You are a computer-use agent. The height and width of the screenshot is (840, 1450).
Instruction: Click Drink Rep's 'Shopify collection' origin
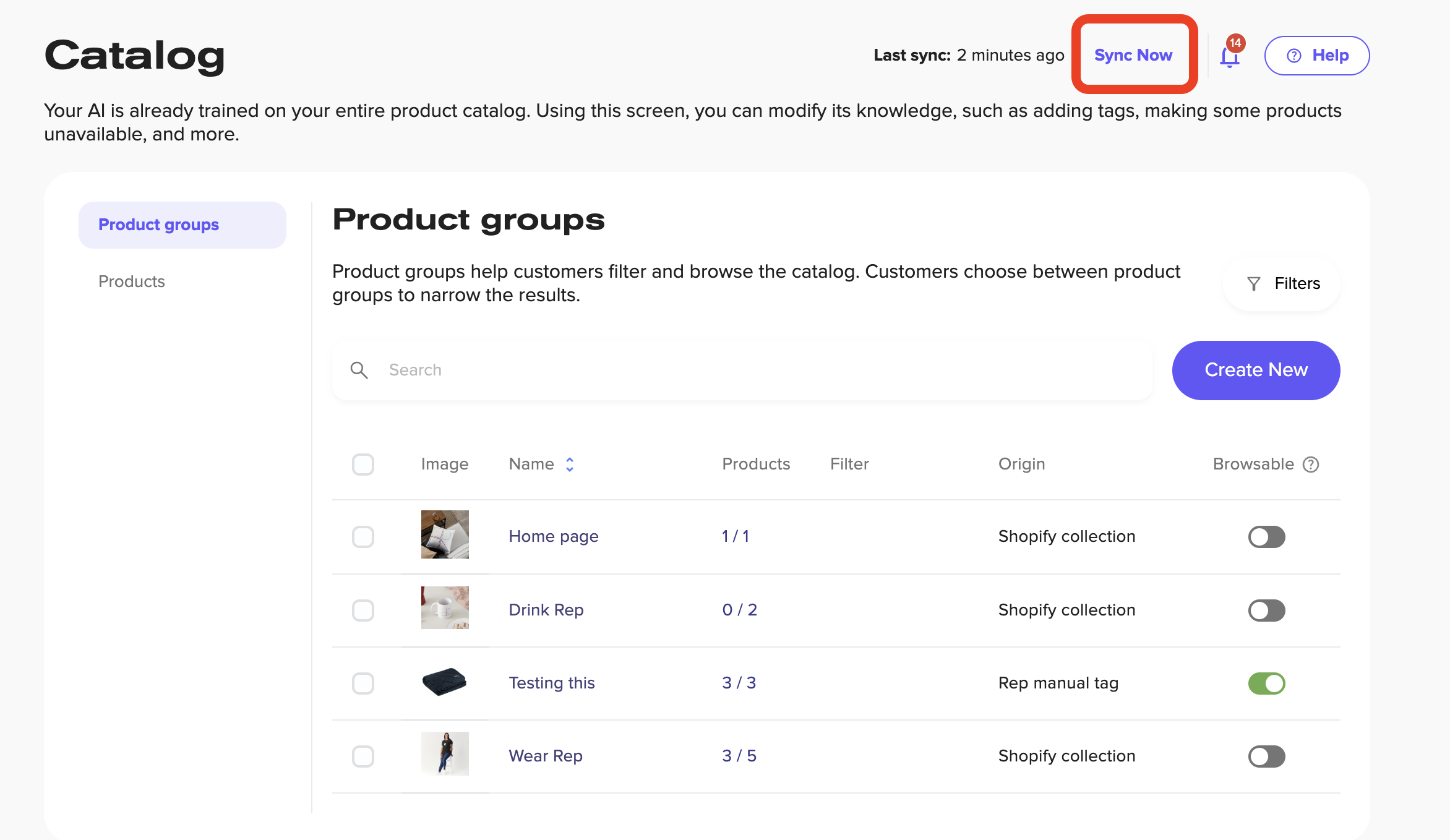point(1067,610)
